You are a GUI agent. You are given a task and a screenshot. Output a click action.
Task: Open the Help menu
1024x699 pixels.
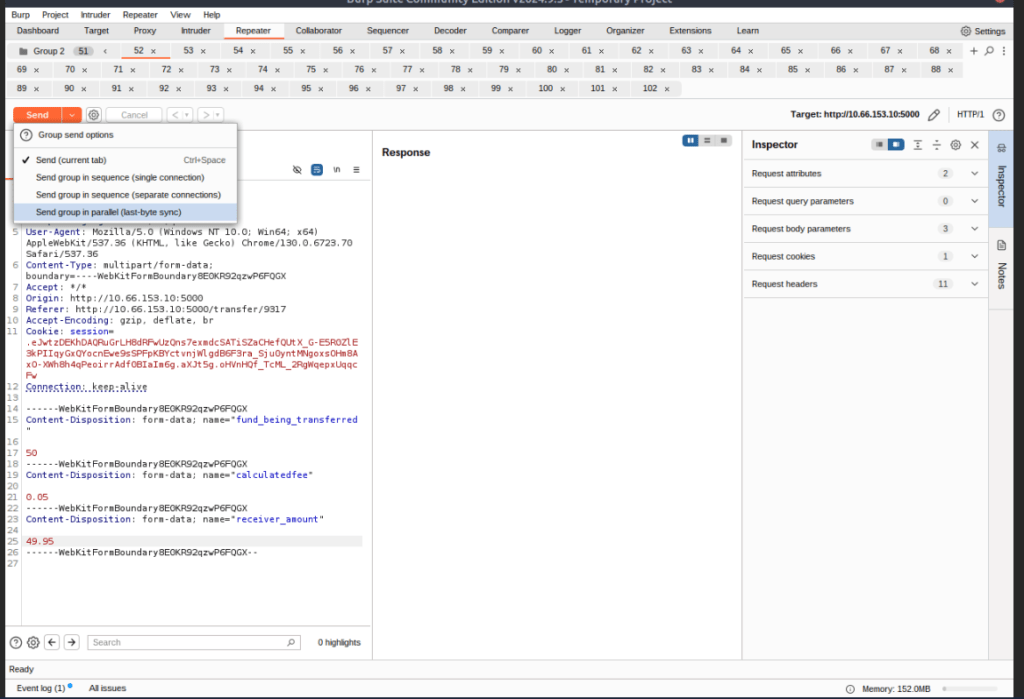tap(212, 14)
